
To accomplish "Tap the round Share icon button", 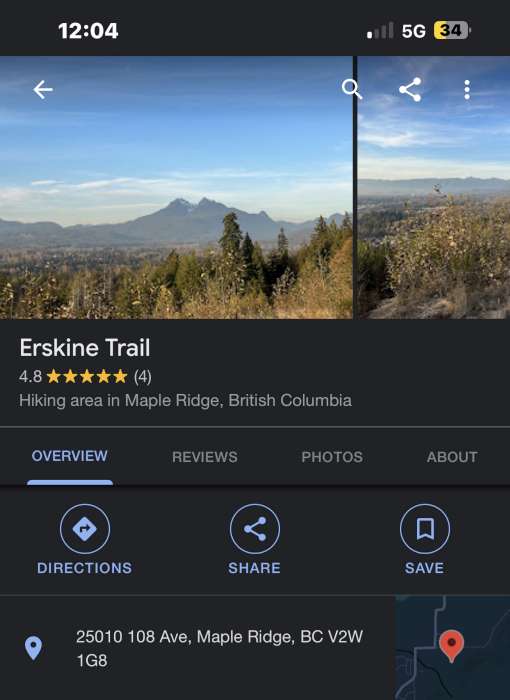I will (x=255, y=529).
